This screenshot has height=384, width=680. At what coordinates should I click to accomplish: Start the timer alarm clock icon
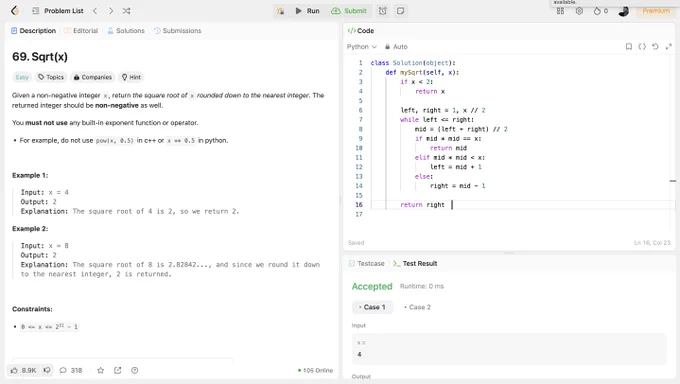coord(382,11)
